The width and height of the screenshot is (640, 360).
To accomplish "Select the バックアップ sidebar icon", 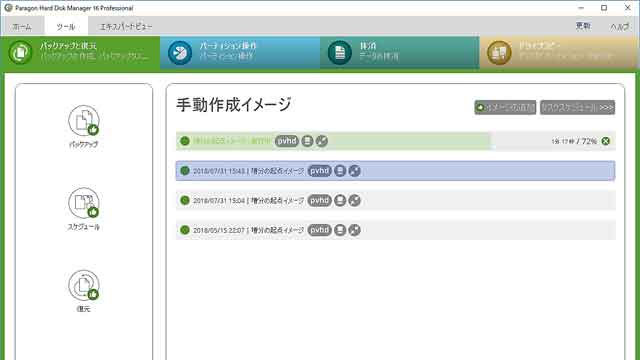I will point(84,126).
